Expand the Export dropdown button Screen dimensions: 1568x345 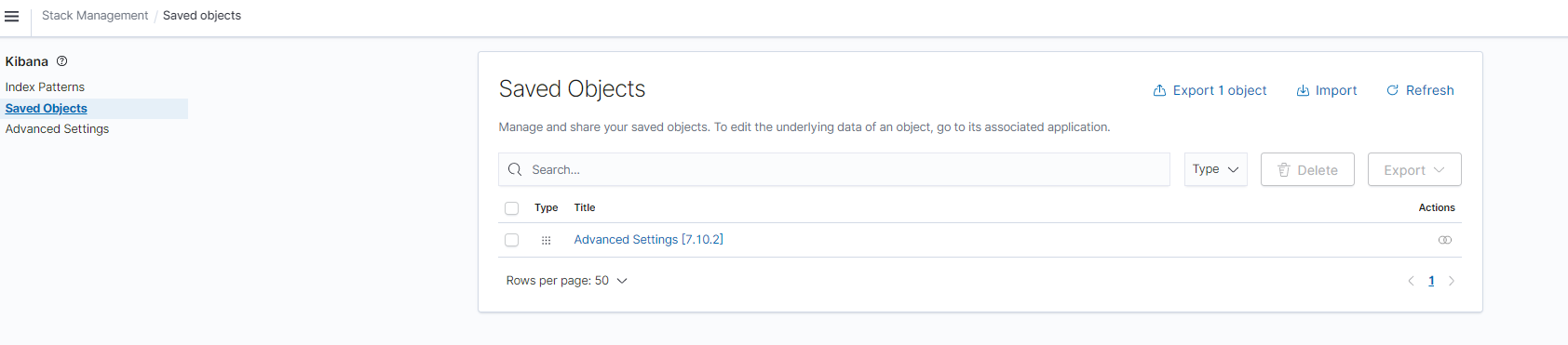pyautogui.click(x=1414, y=169)
